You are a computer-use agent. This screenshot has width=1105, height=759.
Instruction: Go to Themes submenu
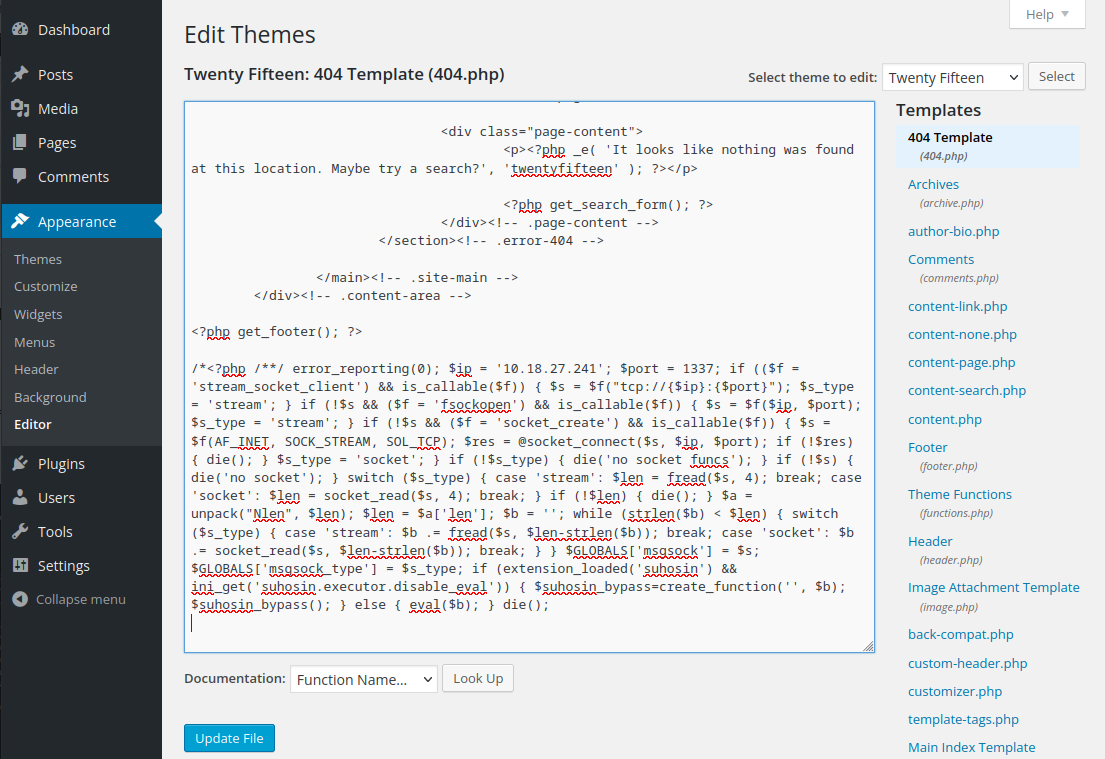[38, 259]
